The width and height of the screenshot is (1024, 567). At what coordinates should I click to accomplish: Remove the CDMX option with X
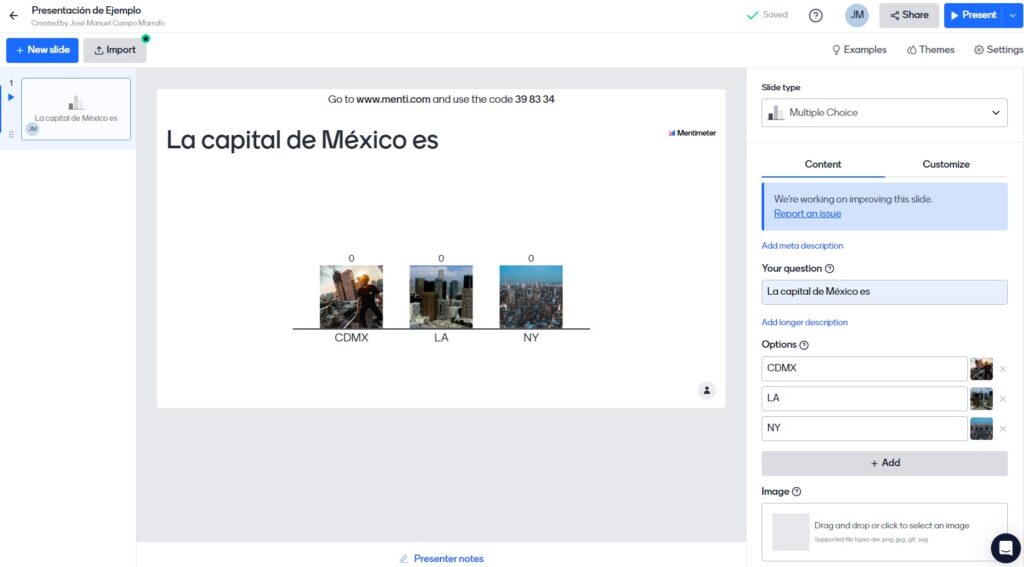tap(1003, 369)
